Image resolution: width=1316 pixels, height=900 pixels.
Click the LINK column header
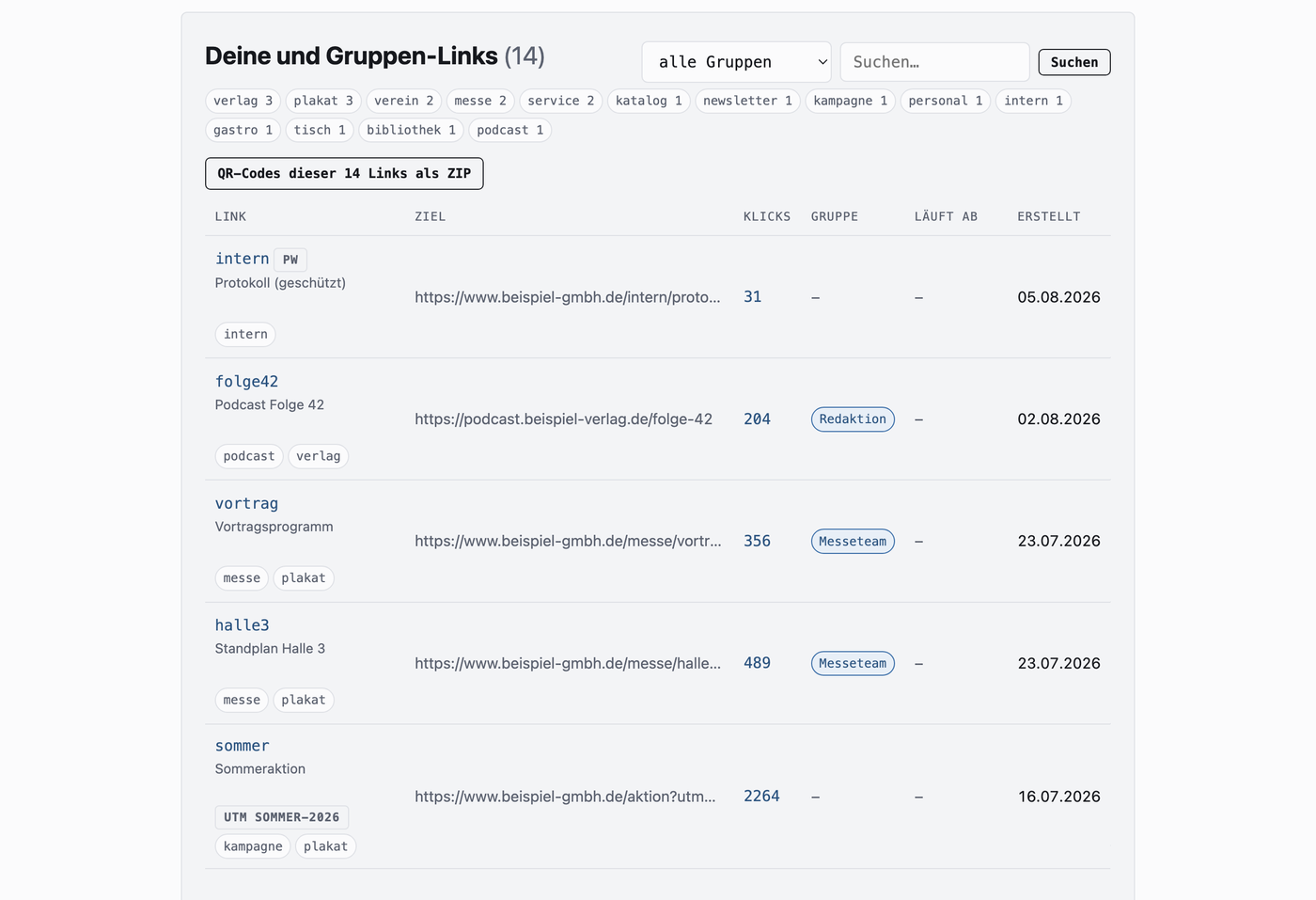[x=230, y=216]
